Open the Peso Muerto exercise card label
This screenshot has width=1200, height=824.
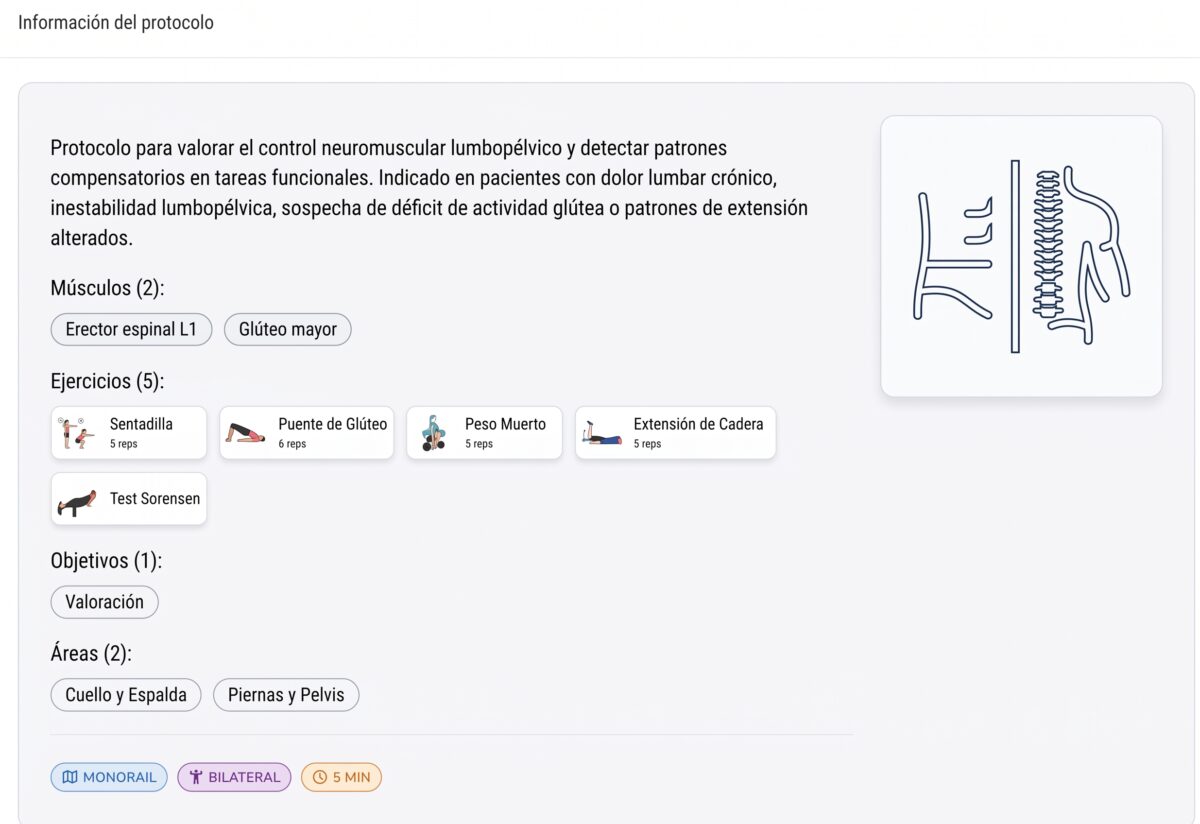tap(505, 424)
